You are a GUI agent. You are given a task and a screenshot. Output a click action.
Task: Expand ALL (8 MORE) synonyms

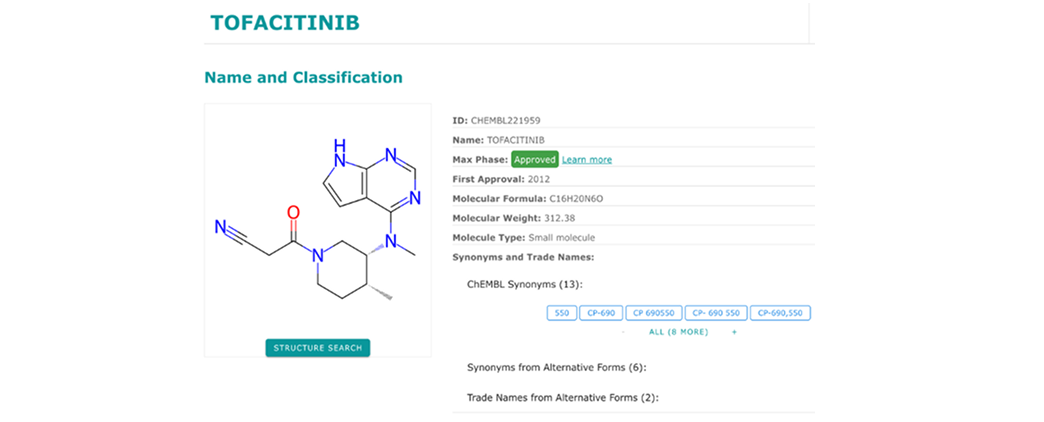tap(678, 332)
